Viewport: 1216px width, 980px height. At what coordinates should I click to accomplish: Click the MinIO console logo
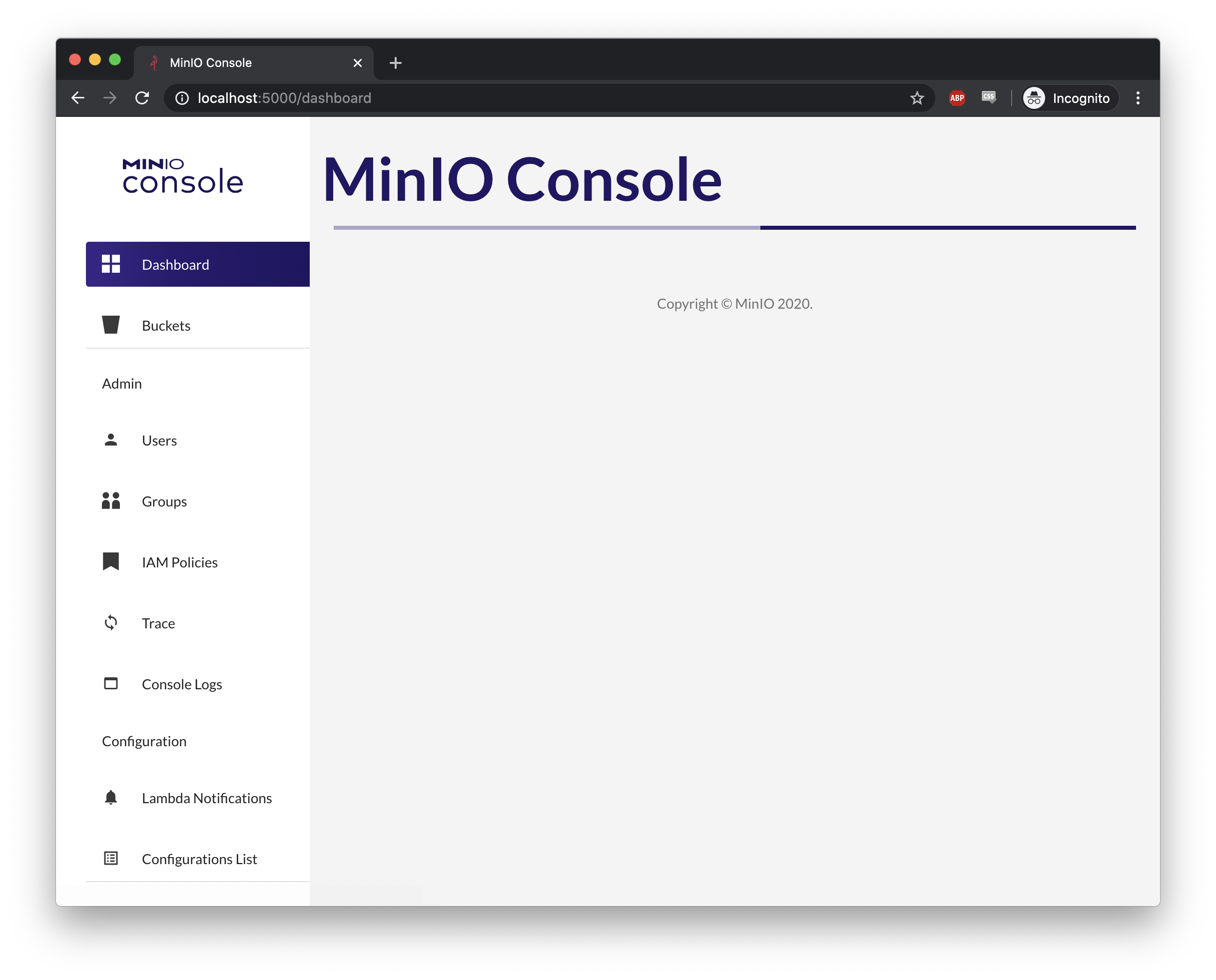(182, 175)
